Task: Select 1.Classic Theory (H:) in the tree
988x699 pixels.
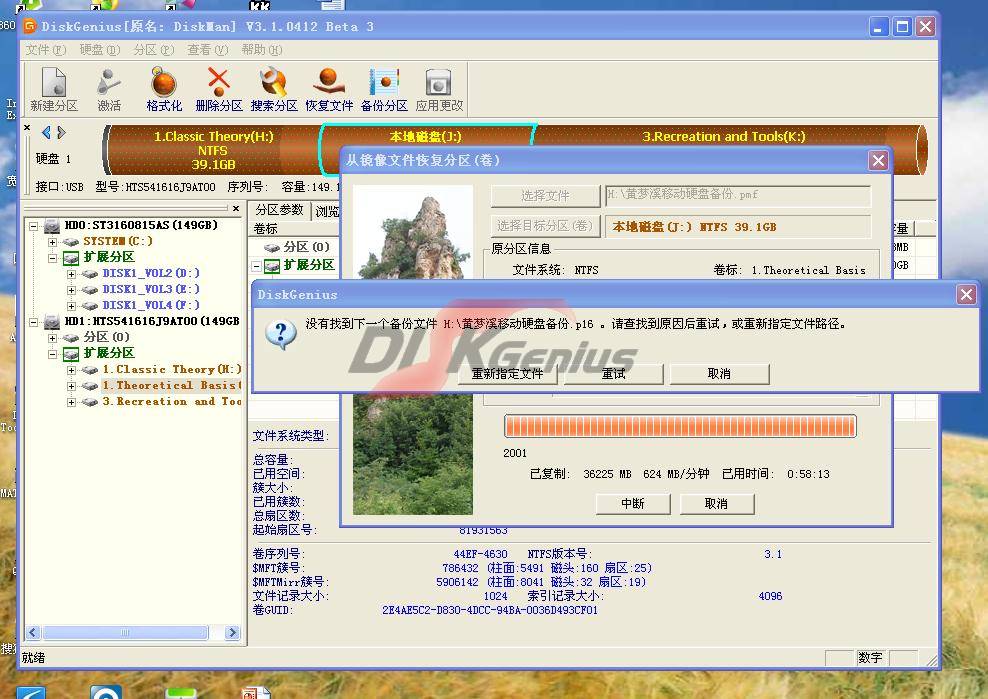Action: (x=172, y=370)
